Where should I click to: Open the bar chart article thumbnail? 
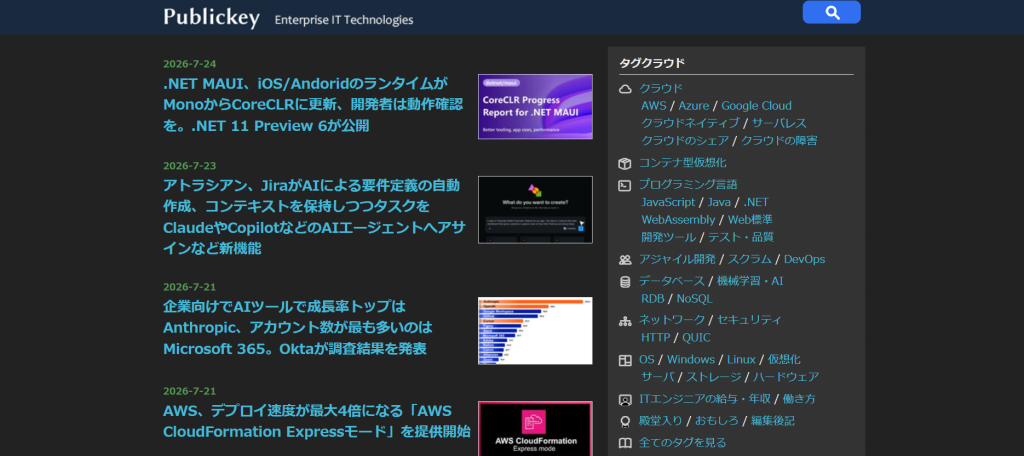[x=535, y=331]
